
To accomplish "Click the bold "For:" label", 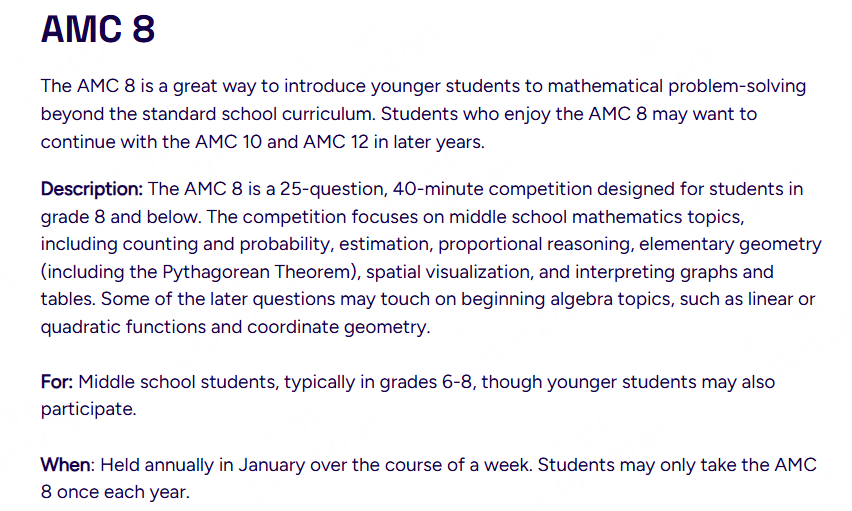I will point(57,382).
